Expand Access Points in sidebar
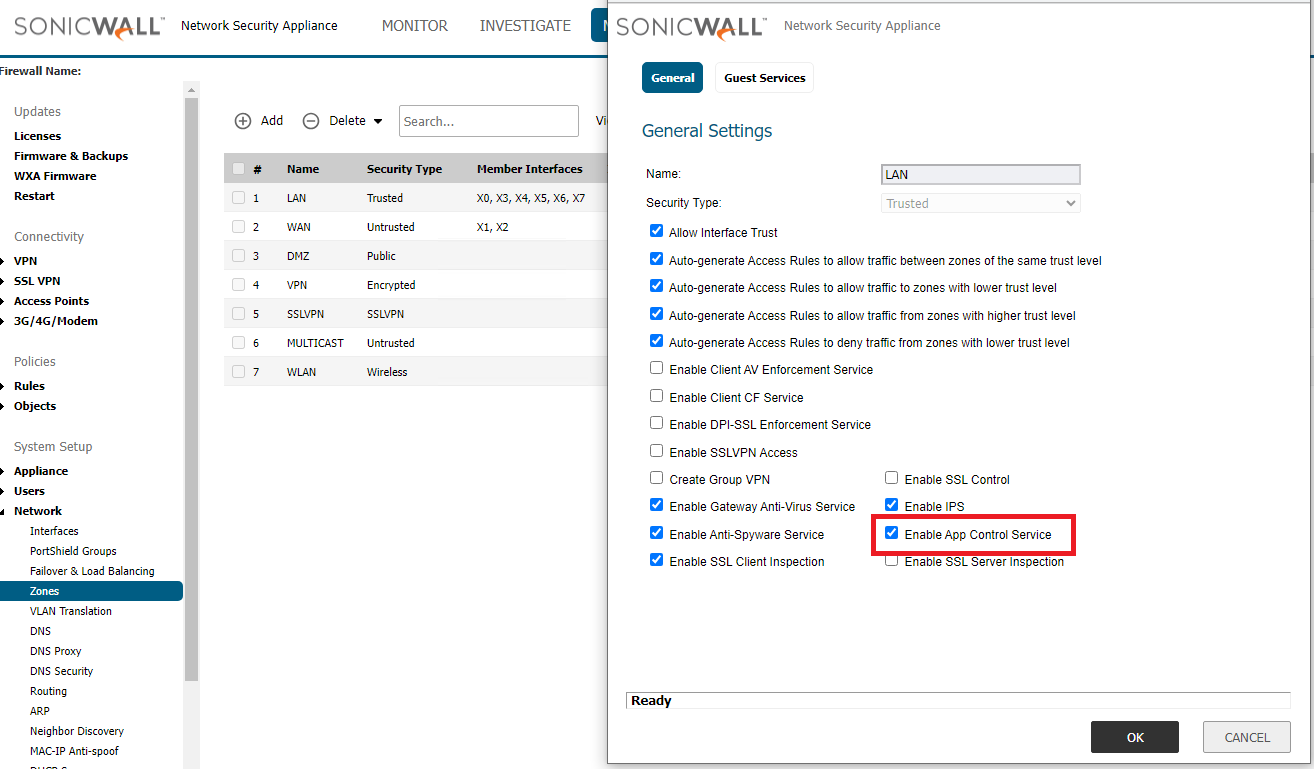Viewport: 1314px width, 769px height. (3, 301)
